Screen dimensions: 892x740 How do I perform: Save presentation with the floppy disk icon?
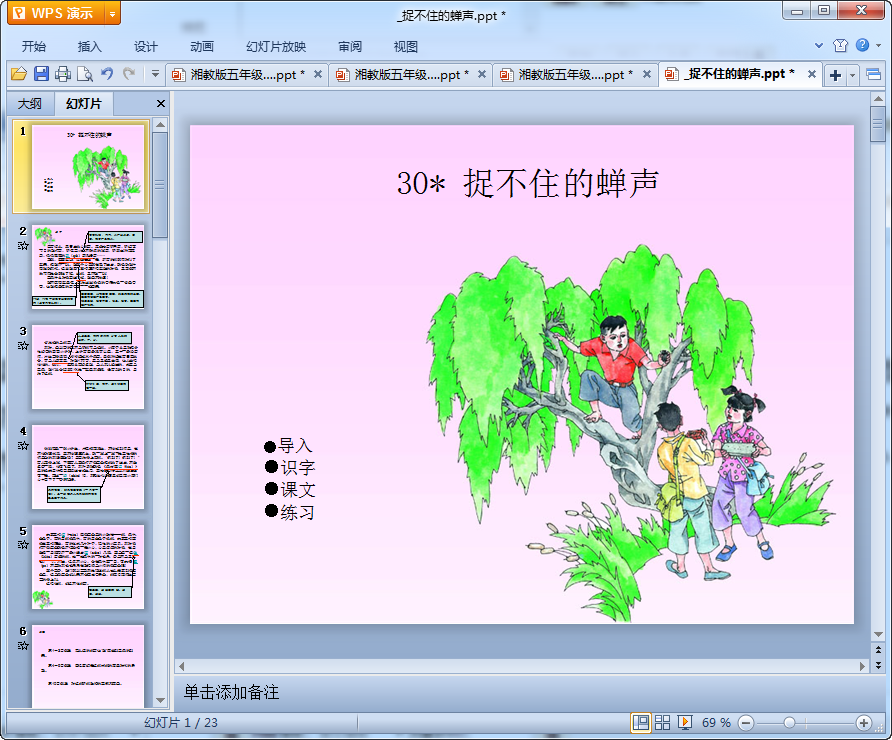click(41, 74)
